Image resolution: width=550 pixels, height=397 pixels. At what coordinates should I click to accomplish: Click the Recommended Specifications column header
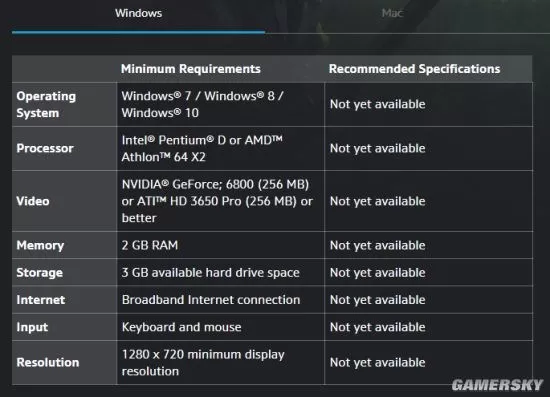414,69
